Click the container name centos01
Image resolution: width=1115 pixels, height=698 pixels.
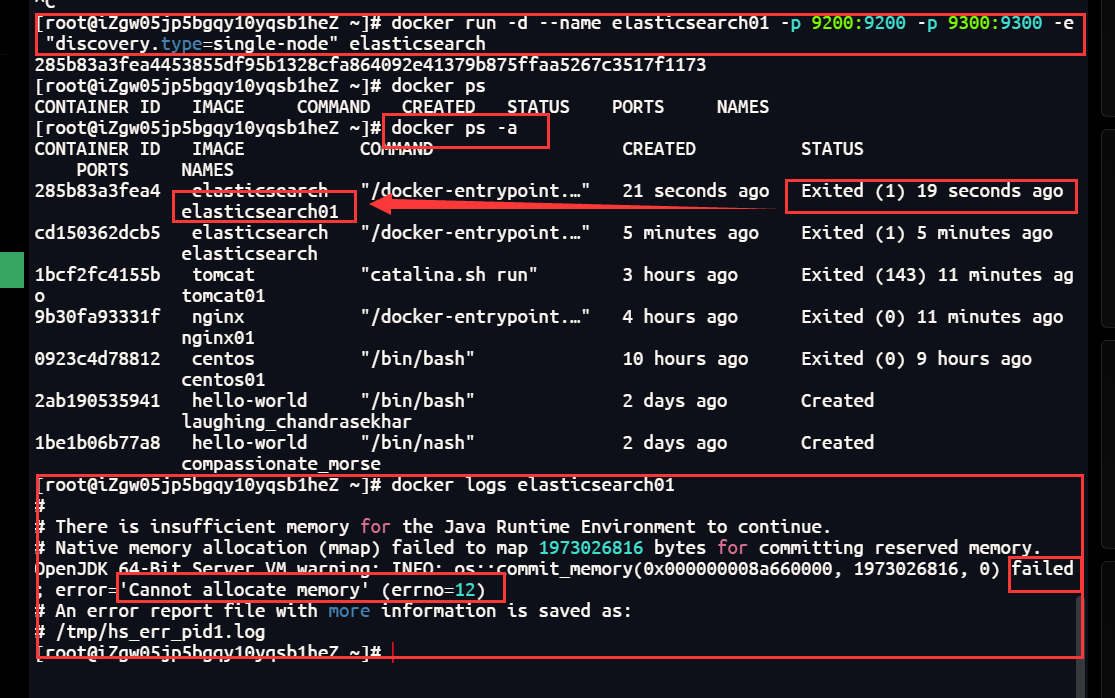[223, 380]
